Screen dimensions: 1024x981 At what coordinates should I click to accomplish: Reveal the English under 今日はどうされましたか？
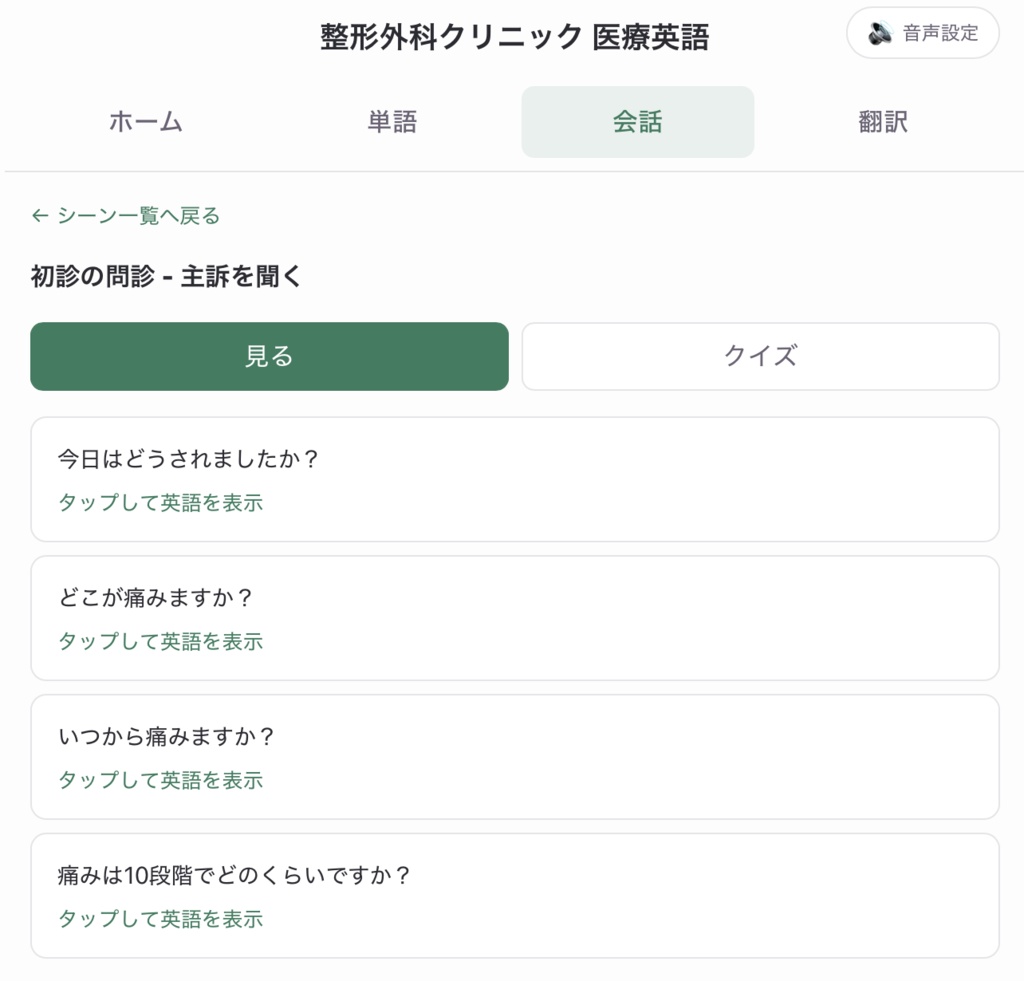coord(161,502)
